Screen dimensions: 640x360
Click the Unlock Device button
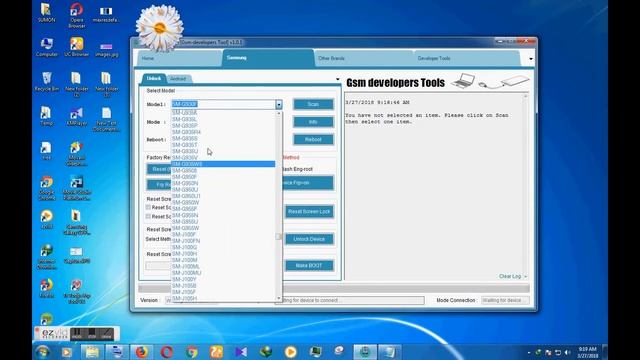click(309, 239)
